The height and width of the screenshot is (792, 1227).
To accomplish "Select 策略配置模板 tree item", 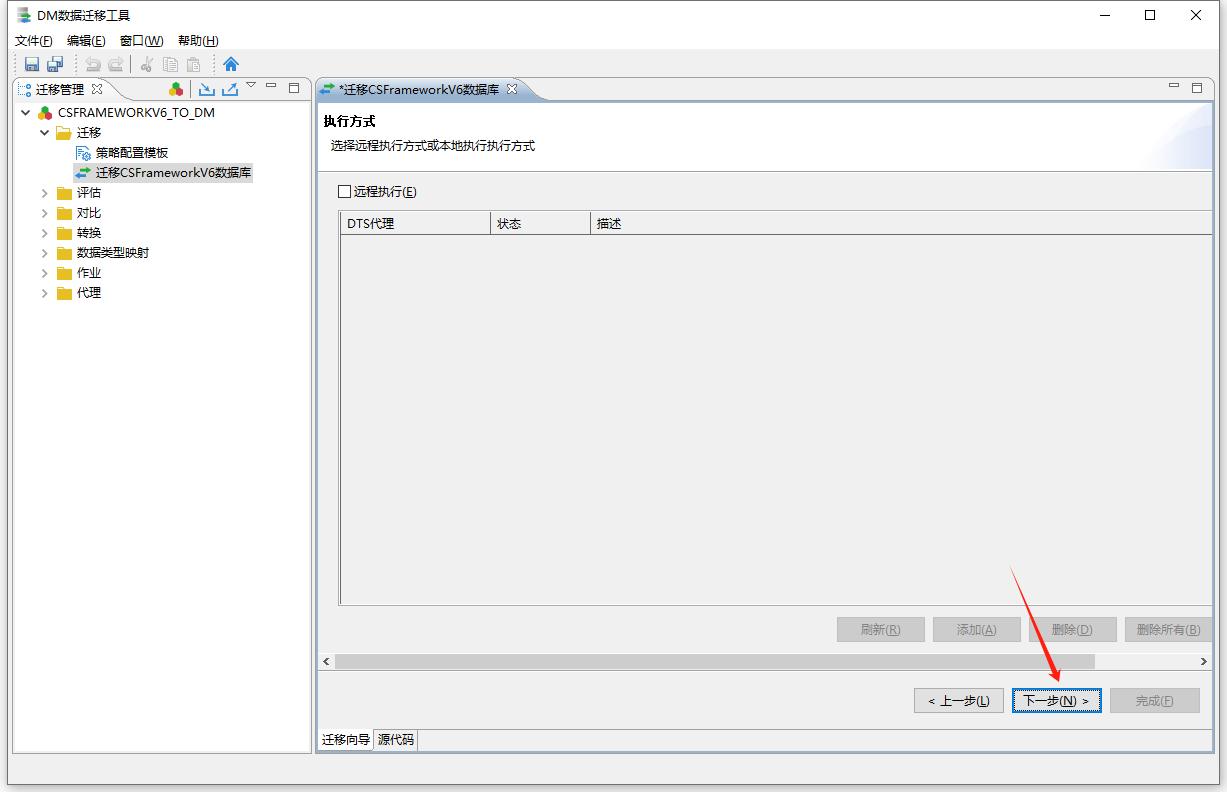I will [x=132, y=153].
